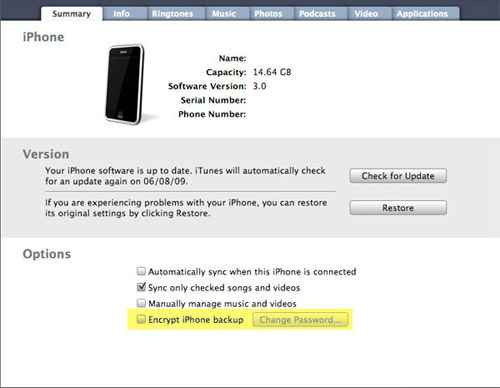Click the Check for Update button
Screen dimensions: 500x388
(398, 176)
